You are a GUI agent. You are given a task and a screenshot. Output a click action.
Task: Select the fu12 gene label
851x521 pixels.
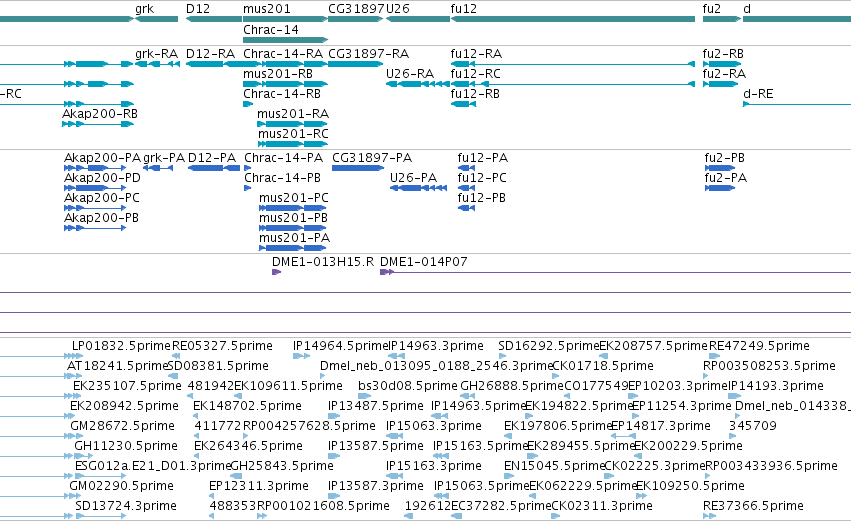463,9
